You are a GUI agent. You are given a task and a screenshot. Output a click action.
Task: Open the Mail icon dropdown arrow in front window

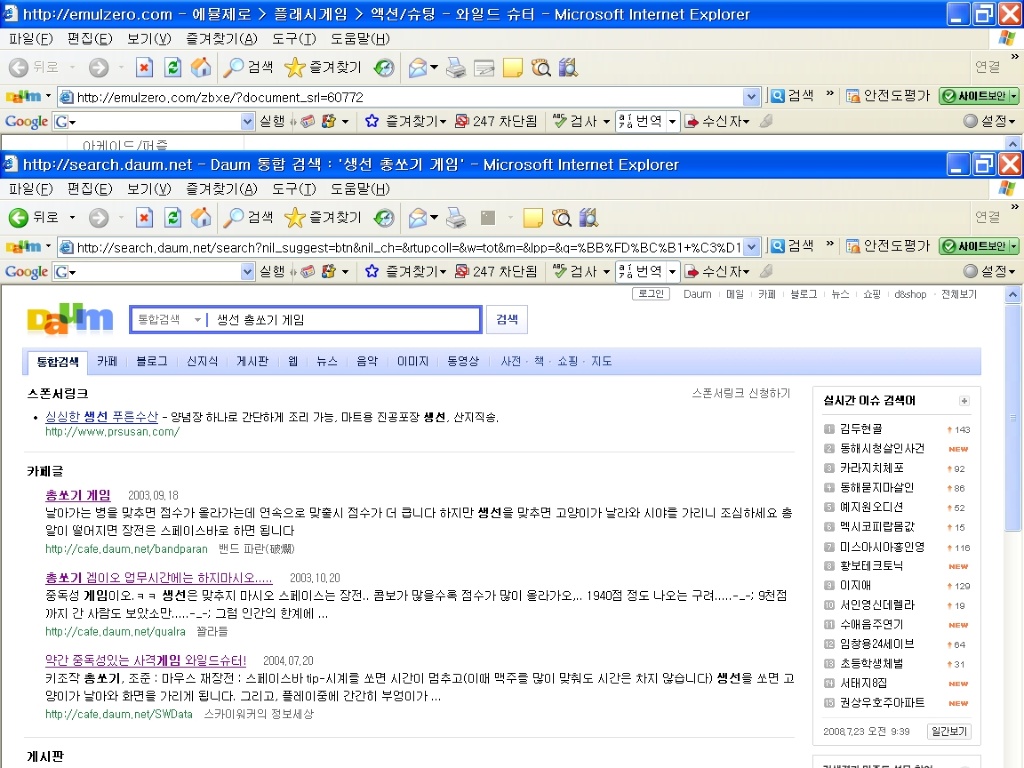[434, 217]
